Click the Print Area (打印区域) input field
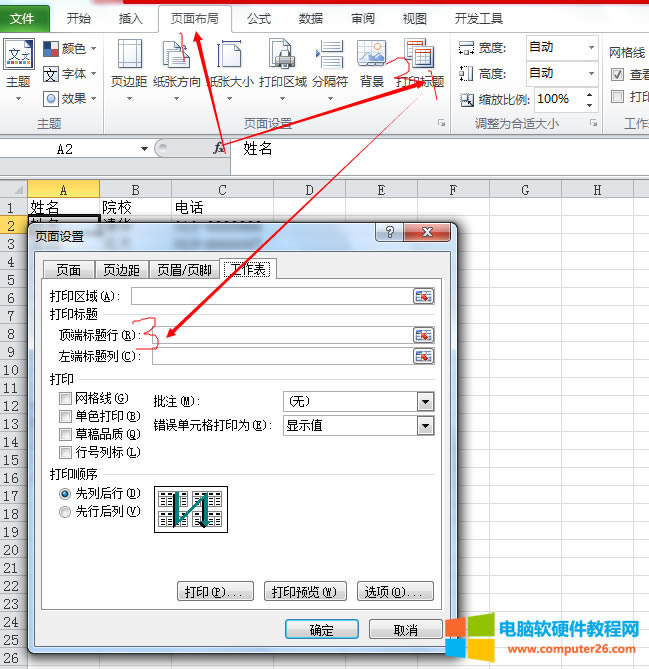Screen dimensions: 649x669 click(x=272, y=296)
